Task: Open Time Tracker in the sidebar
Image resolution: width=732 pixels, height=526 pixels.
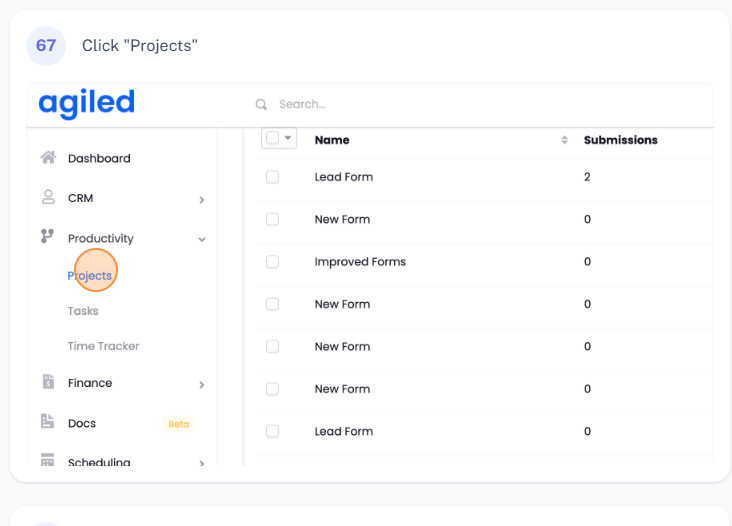Action: click(x=103, y=346)
